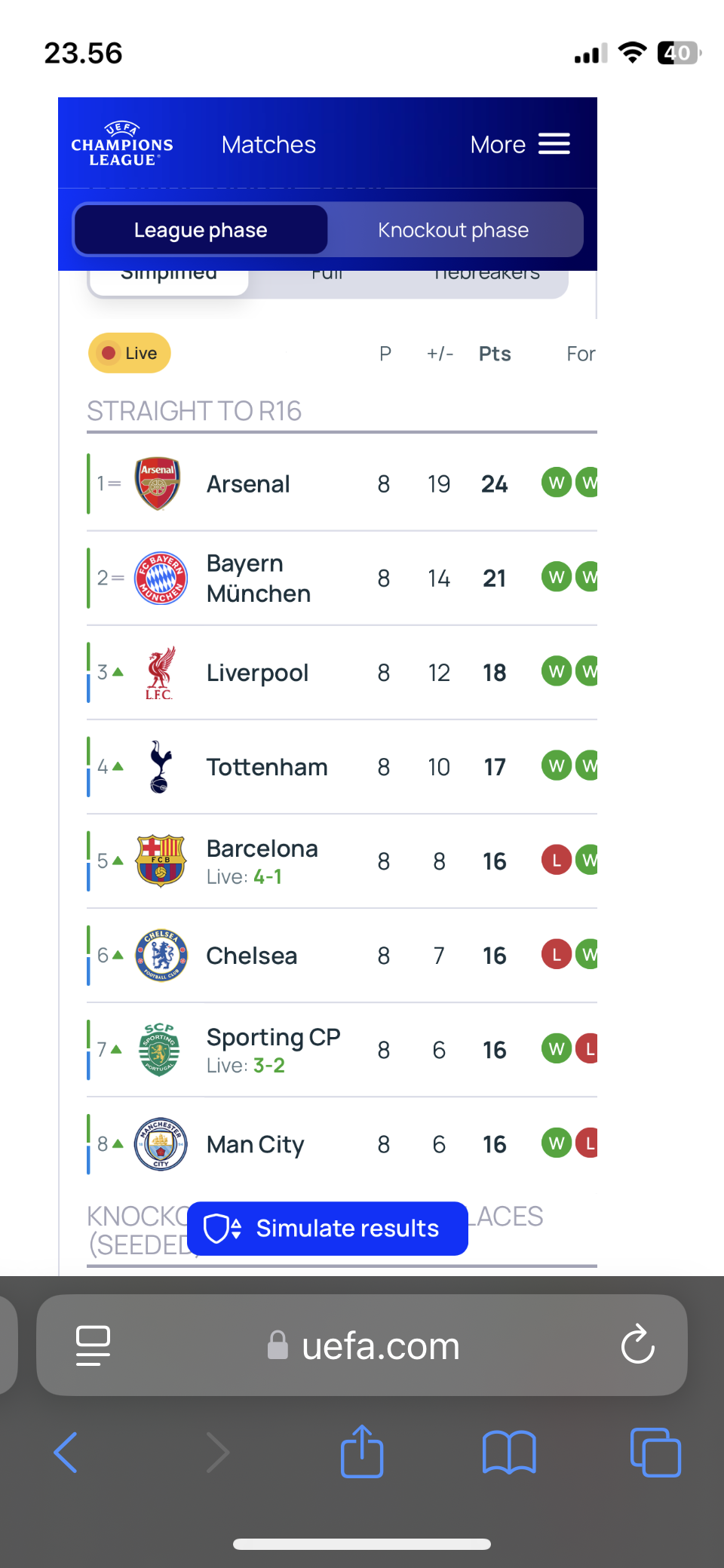Screen dimensions: 724x1568
Task: Switch to Knockout phase toggle
Action: pos(453,229)
